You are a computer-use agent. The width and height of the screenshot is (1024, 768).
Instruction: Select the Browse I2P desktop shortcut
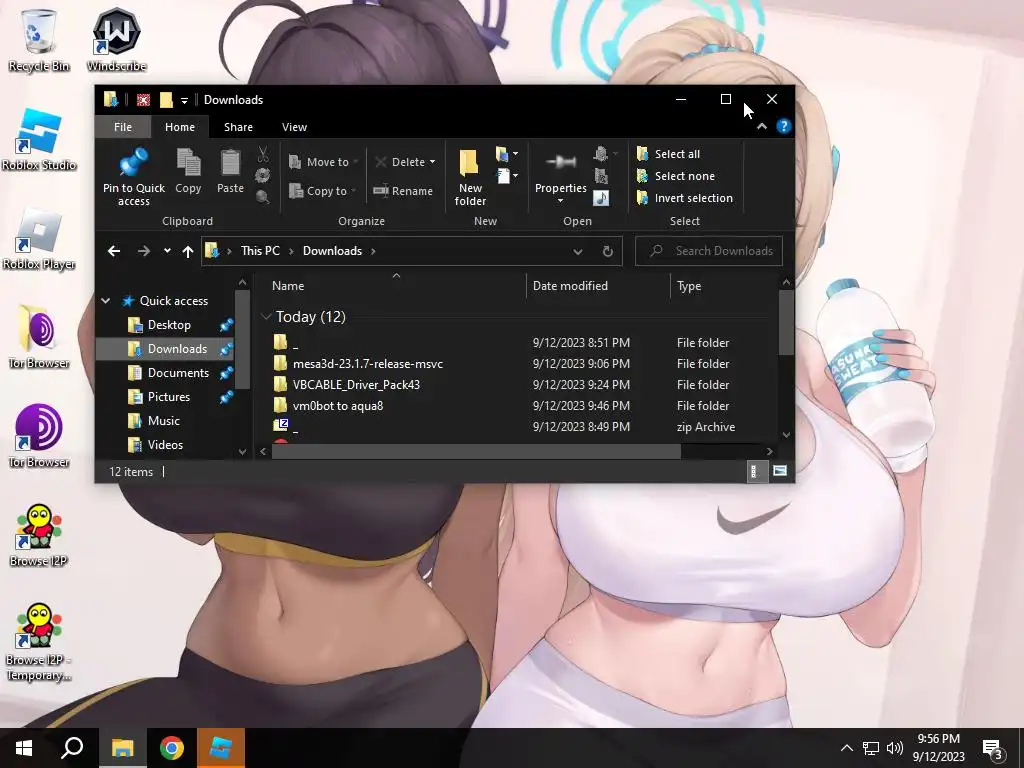click(x=39, y=536)
